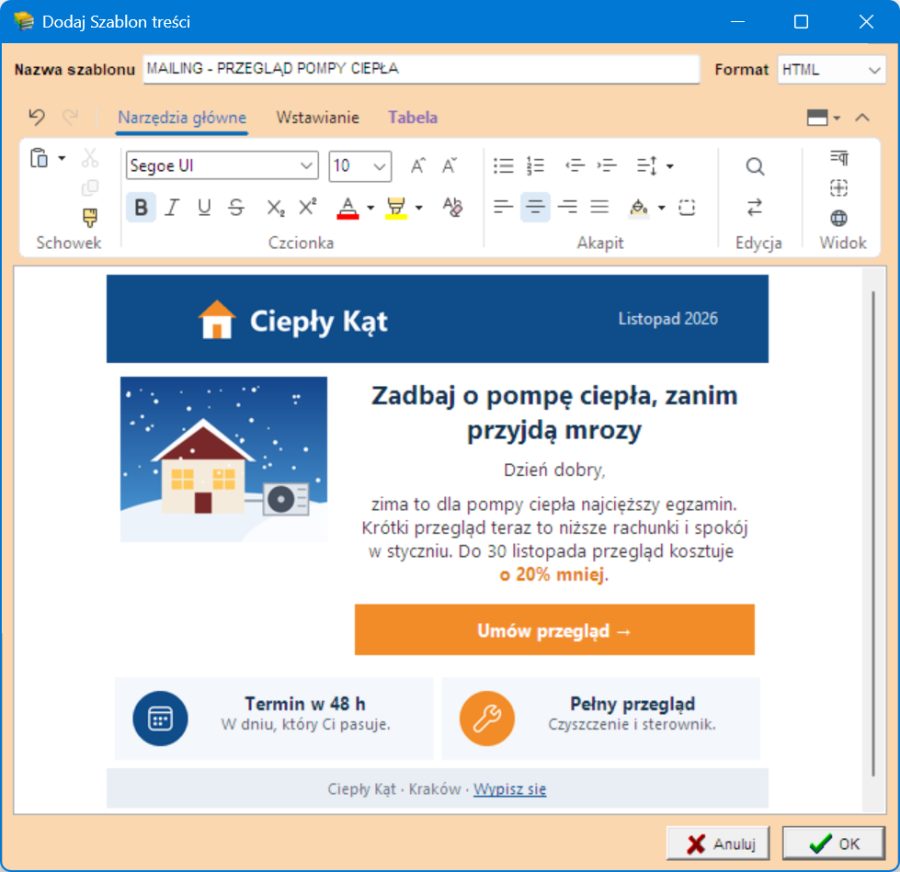The image size is (900, 872).
Task: Toggle Underline formatting
Action: [x=204, y=207]
